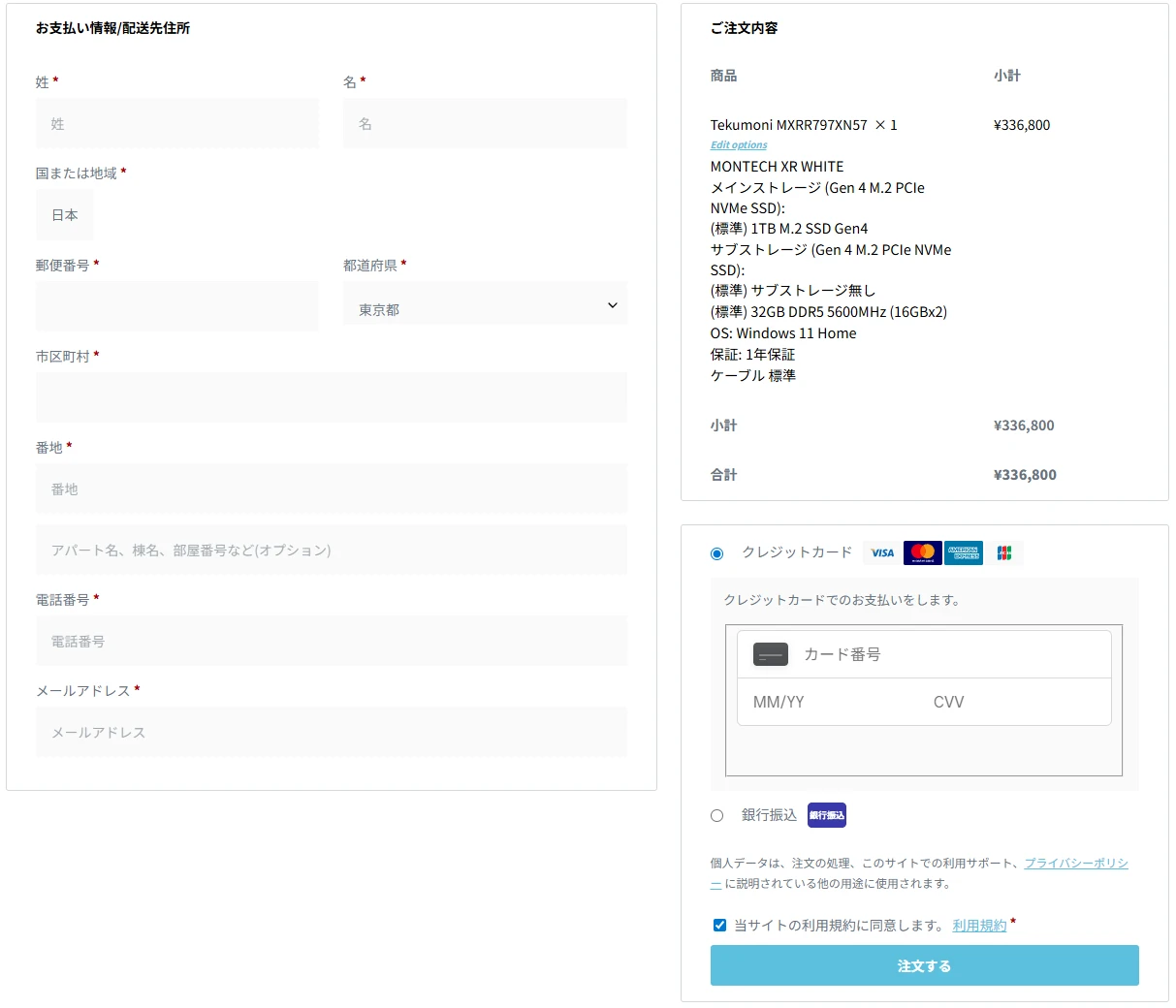The height and width of the screenshot is (1008, 1176).
Task: Click the MM/YY card expiry field
Action: coord(828,702)
